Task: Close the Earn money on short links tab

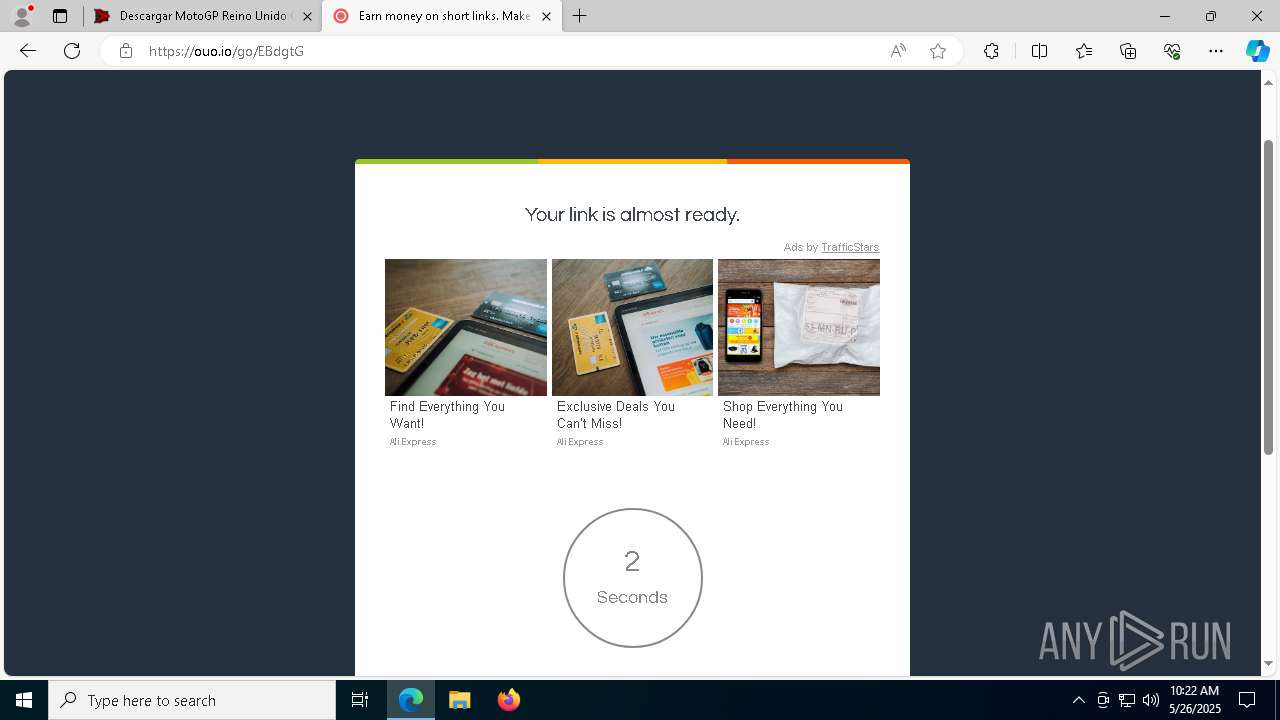Action: click(x=546, y=16)
